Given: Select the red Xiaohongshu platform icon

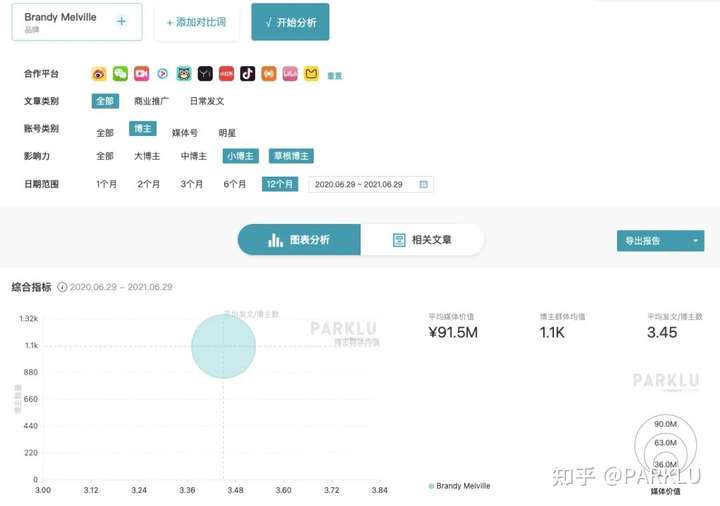Looking at the screenshot, I should (x=226, y=74).
